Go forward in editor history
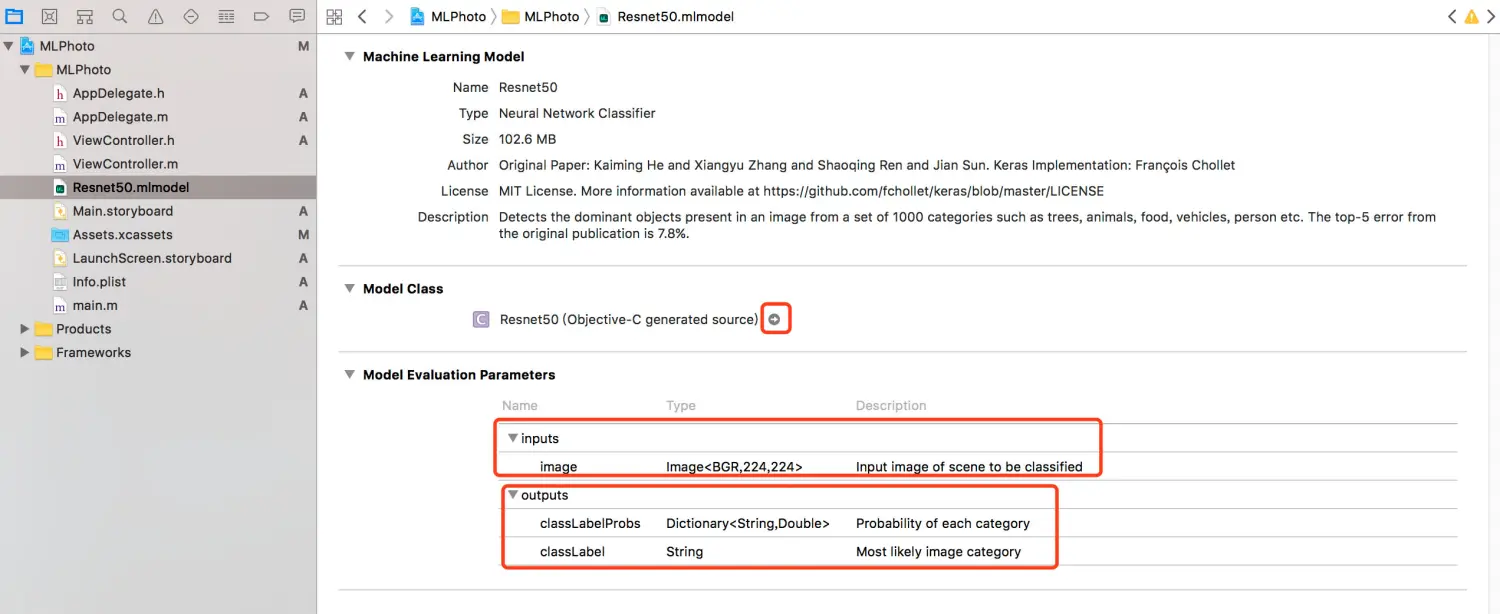 389,16
